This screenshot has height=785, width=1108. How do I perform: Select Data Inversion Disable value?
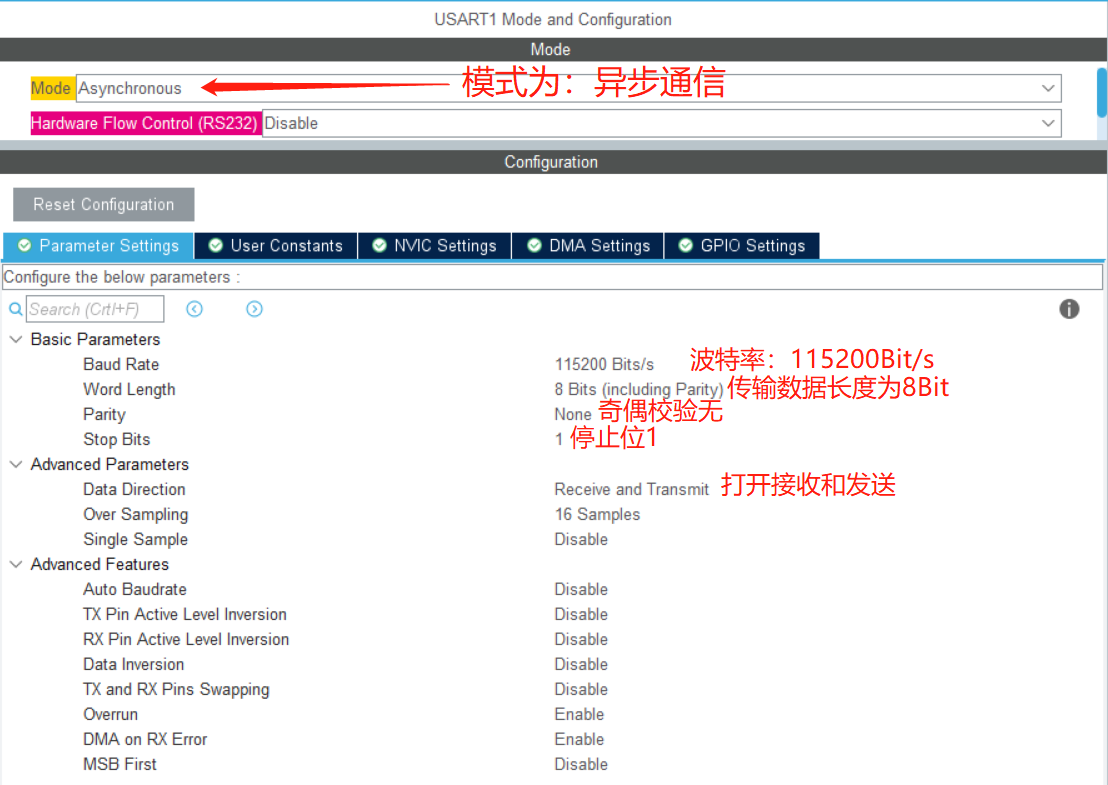[581, 664]
